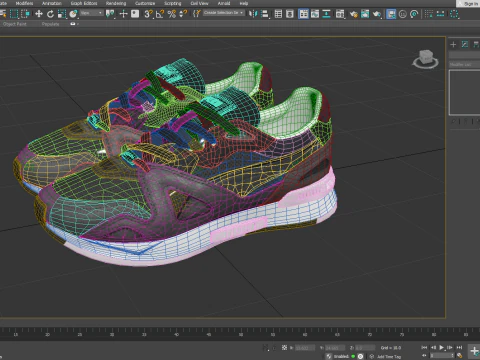Activate the Select and Place tool
This screenshot has height=360, width=480.
(x=73, y=14)
